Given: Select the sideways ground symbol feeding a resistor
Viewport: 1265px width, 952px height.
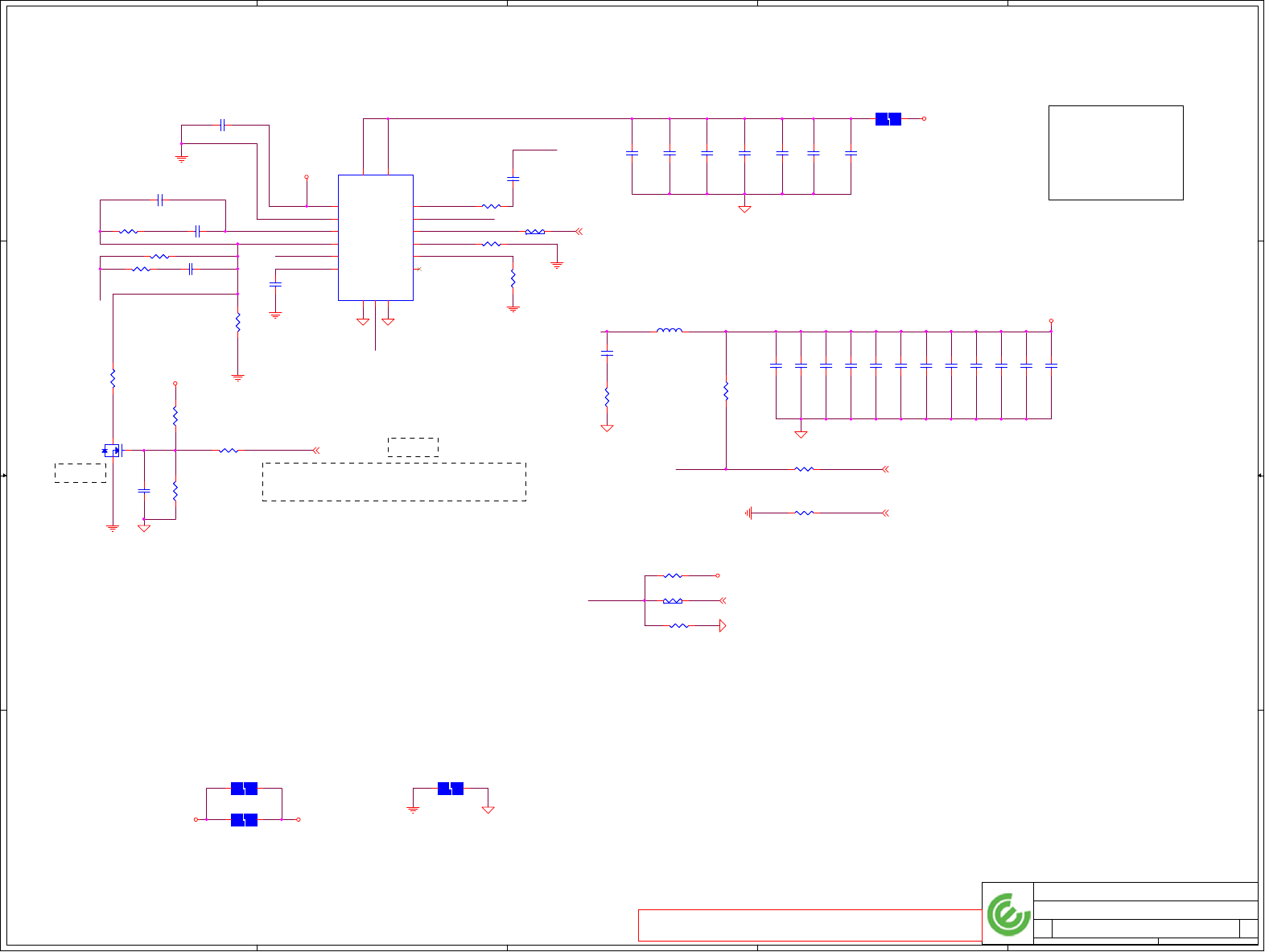Looking at the screenshot, I should pos(748,513).
